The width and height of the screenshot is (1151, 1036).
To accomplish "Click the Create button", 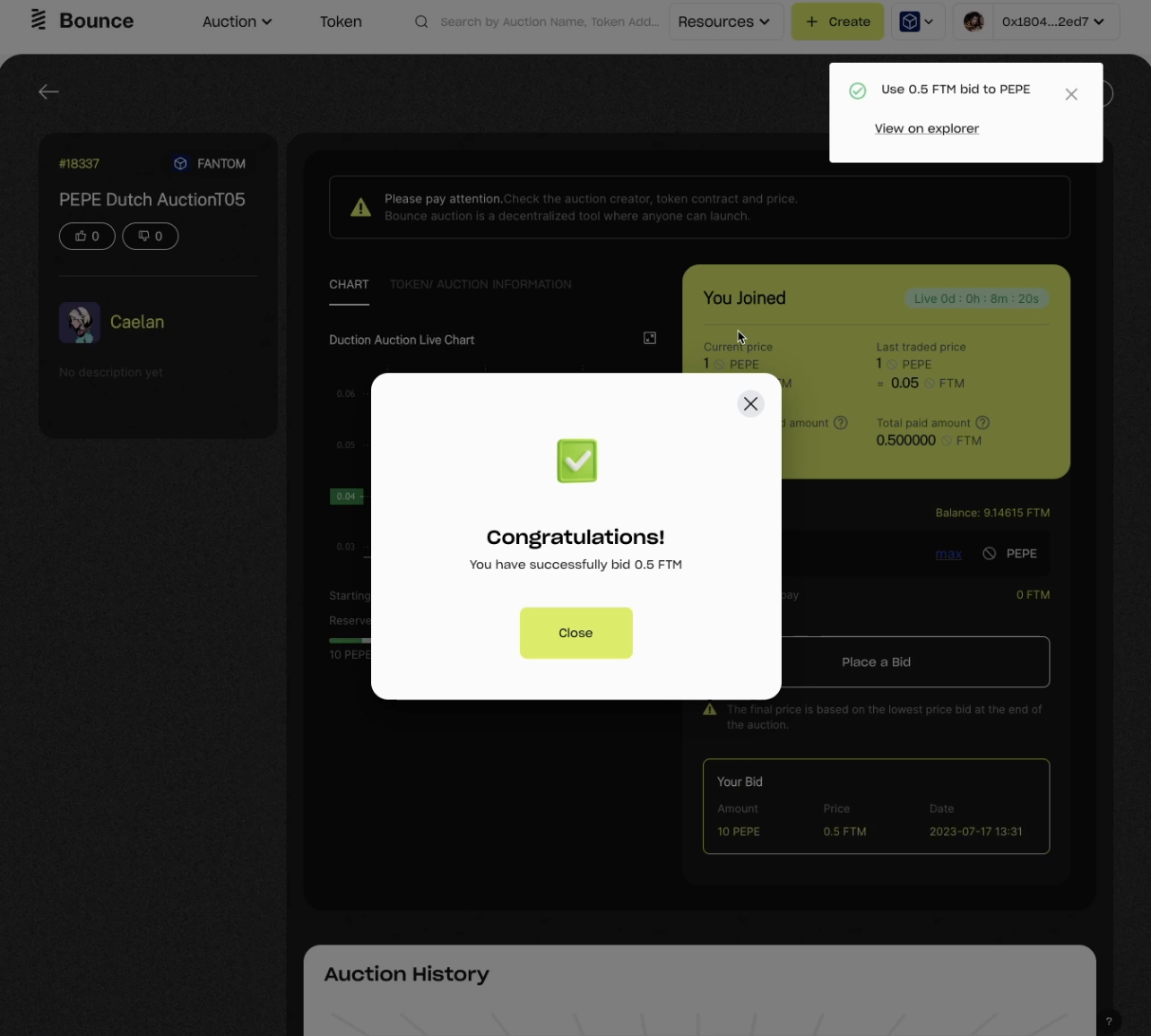I will (837, 22).
